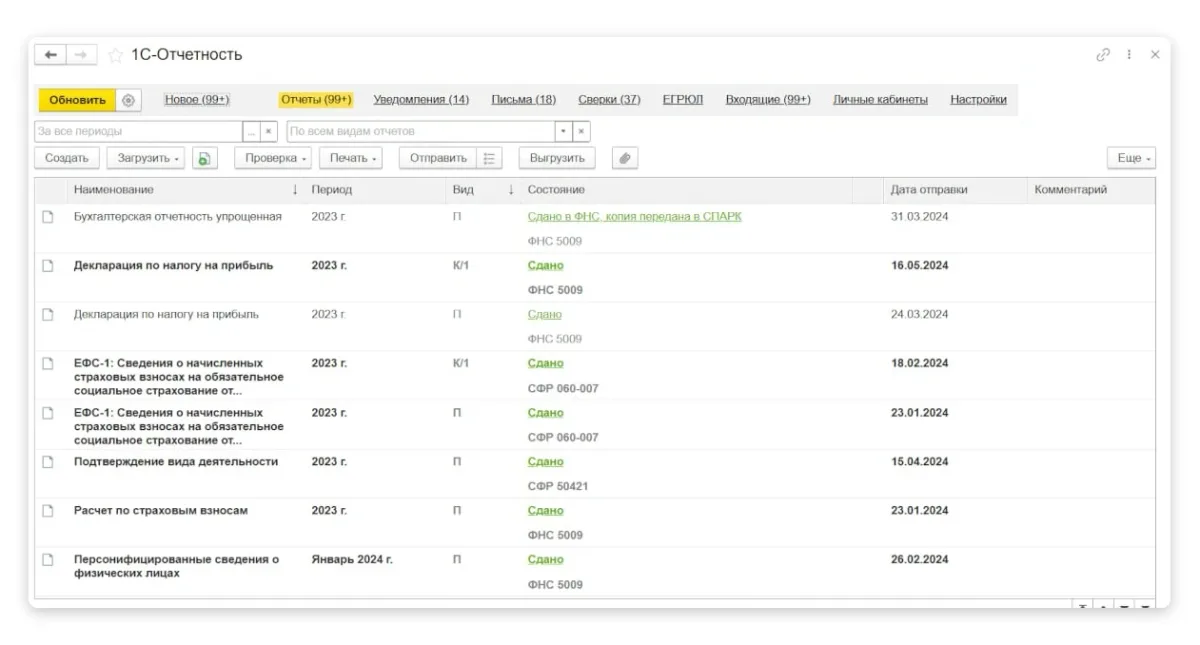Screen dimensions: 1200x645
Task: Clear the period filter with the x button
Action: pos(268,131)
